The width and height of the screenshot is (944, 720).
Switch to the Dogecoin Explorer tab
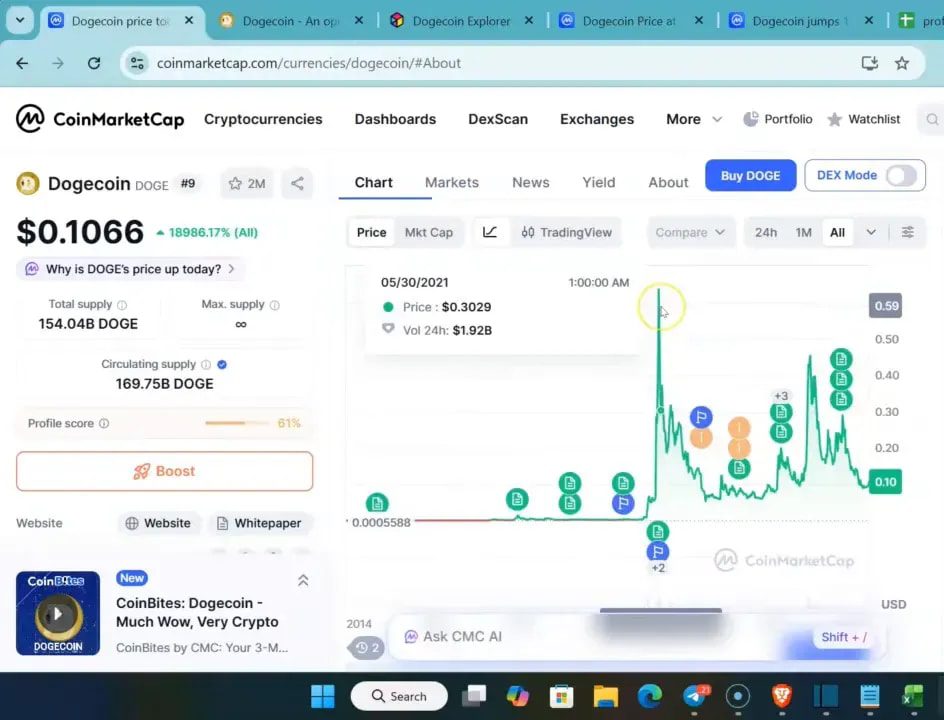coord(461,21)
